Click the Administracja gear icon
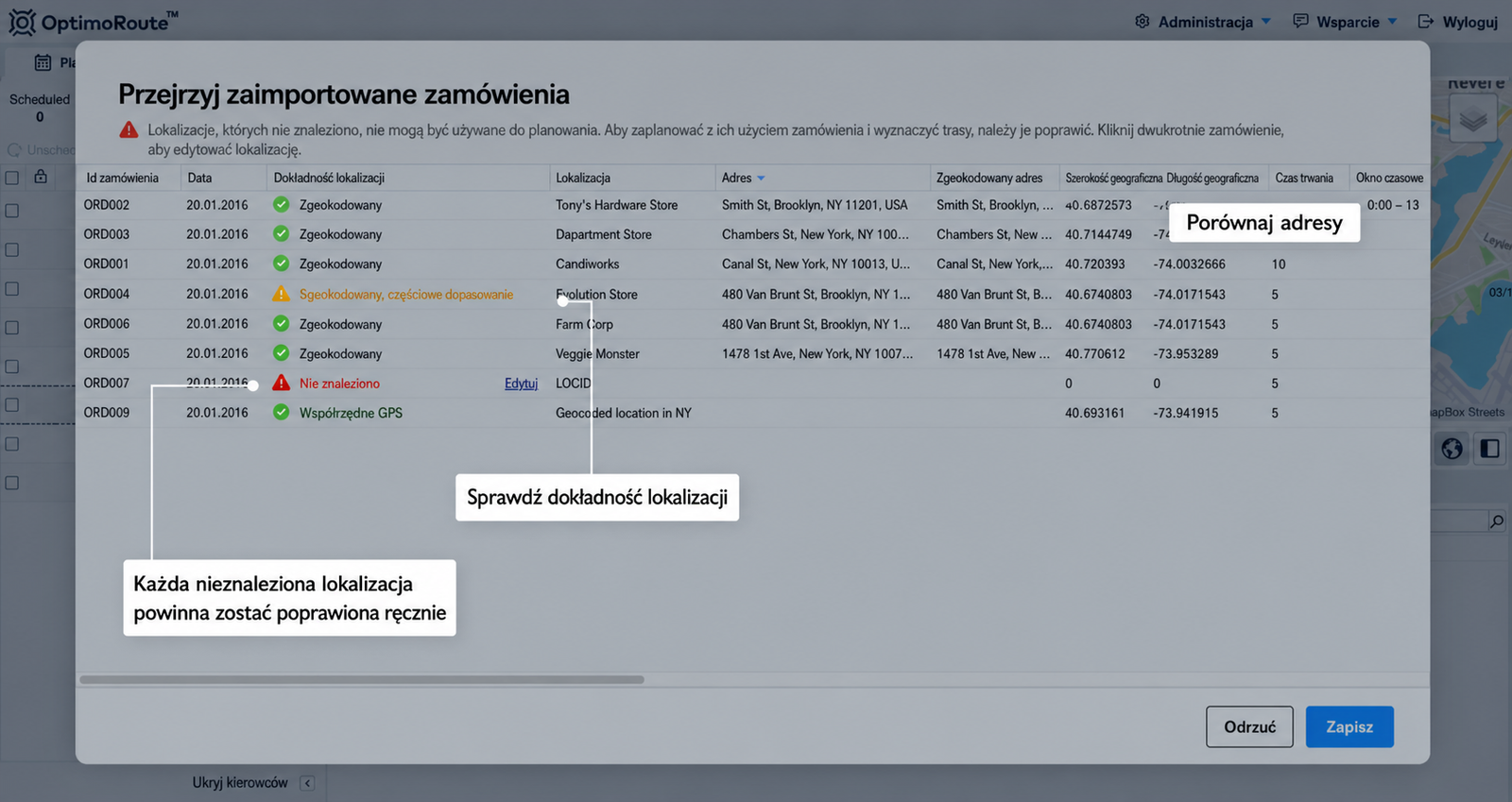This screenshot has width=1512, height=802. click(1143, 22)
